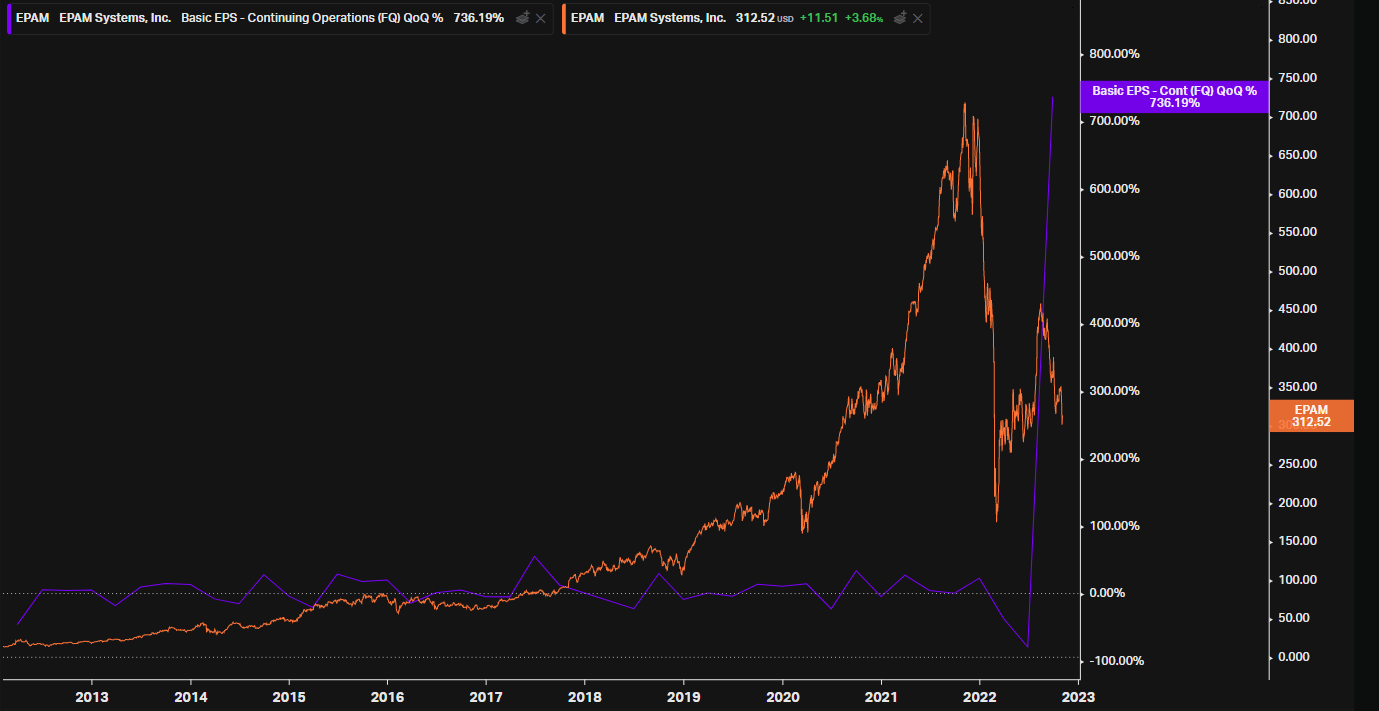The width and height of the screenshot is (1379, 711).
Task: Click the 550.00 price axis tick
Action: coord(1296,232)
